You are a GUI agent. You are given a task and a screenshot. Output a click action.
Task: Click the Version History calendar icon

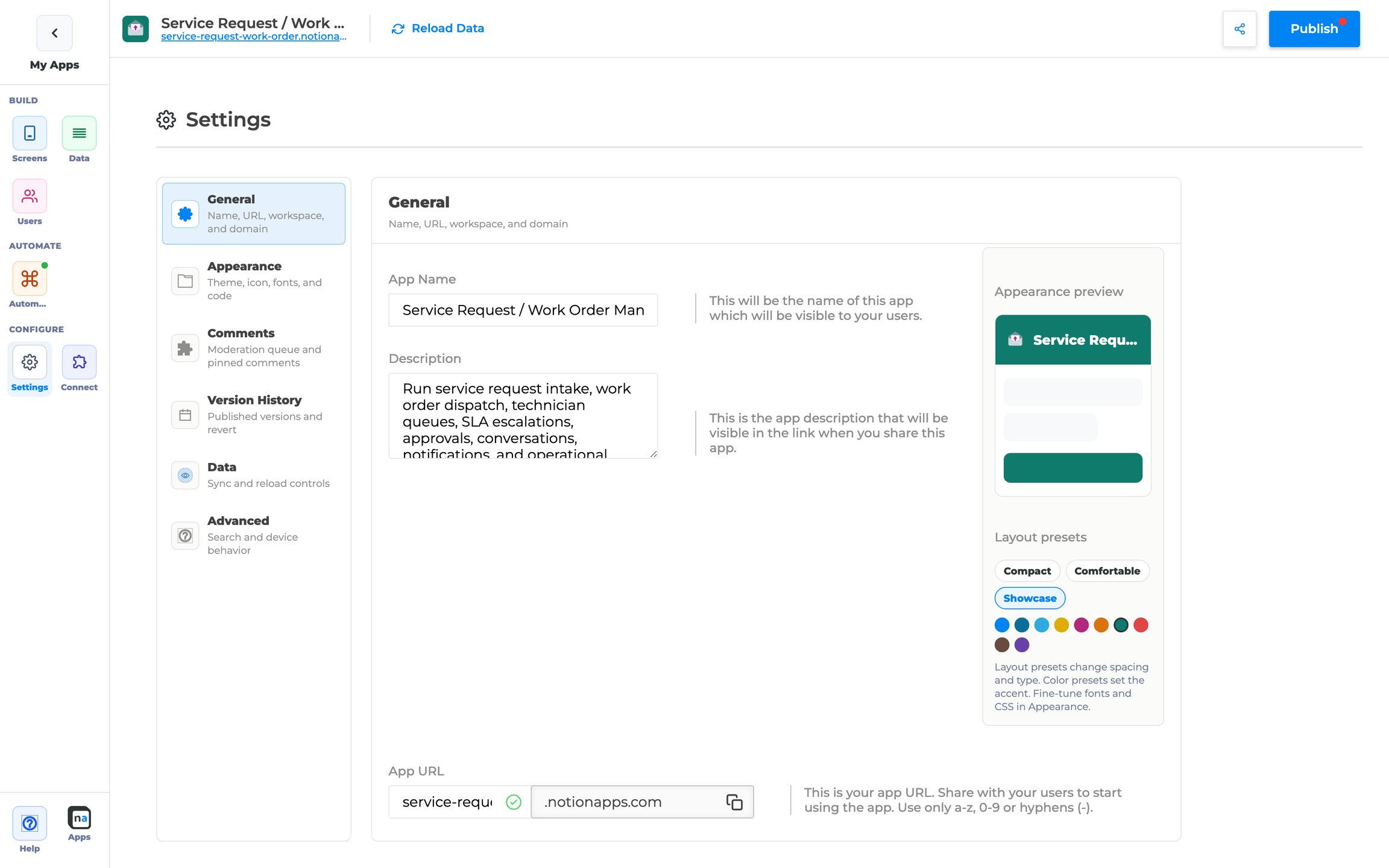coord(185,415)
